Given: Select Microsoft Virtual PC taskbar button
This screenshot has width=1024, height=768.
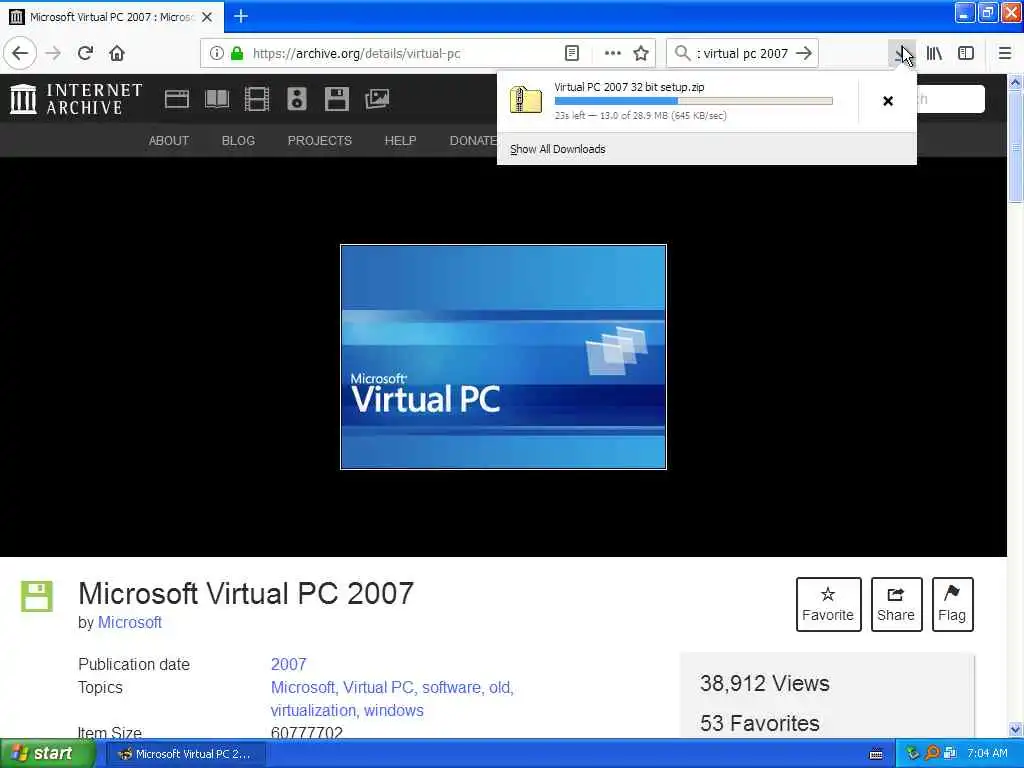Looking at the screenshot, I should pyautogui.click(x=185, y=754).
